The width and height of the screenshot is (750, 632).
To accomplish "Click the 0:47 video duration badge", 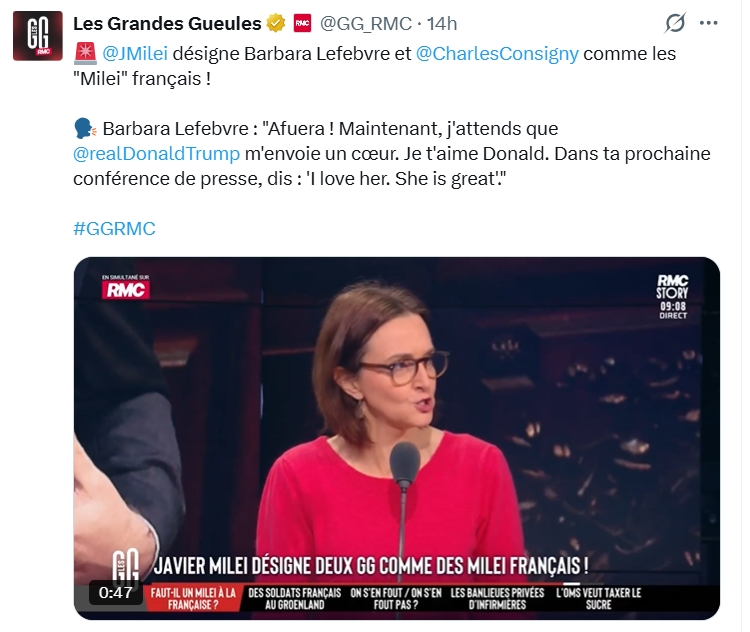I will 115,593.
